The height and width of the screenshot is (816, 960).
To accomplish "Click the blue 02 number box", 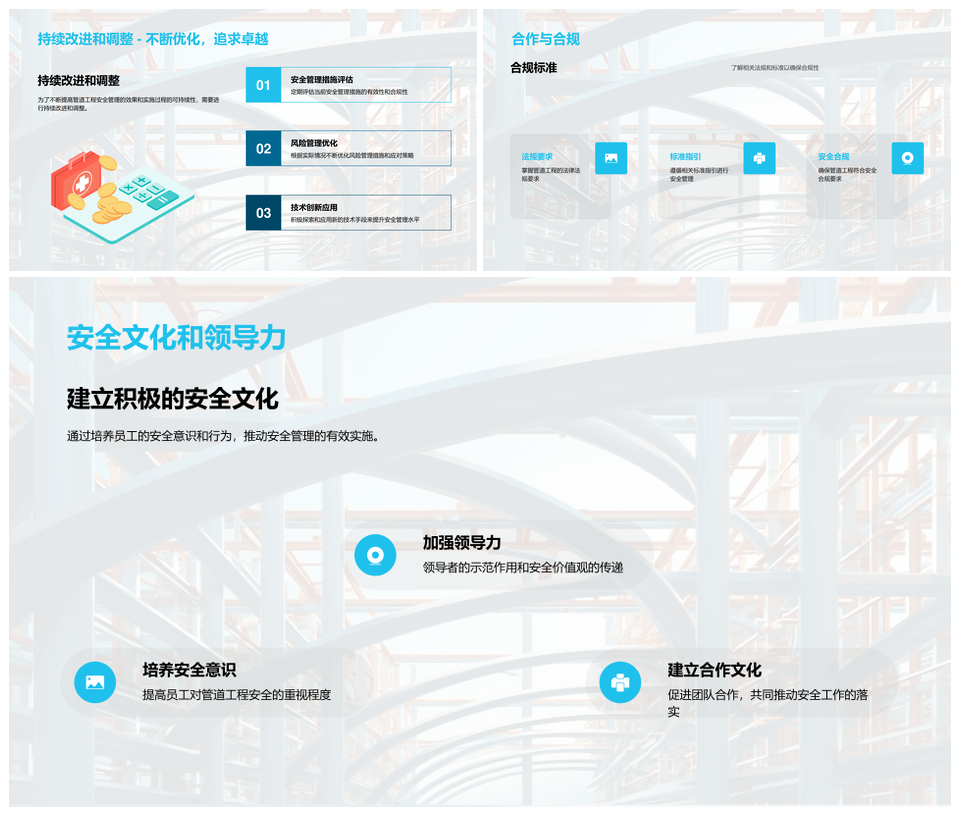I will (x=263, y=149).
